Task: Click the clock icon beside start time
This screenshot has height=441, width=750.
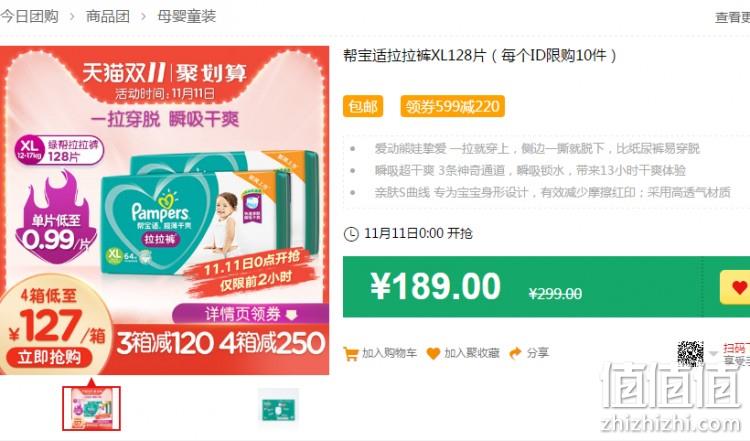Action: click(x=351, y=234)
